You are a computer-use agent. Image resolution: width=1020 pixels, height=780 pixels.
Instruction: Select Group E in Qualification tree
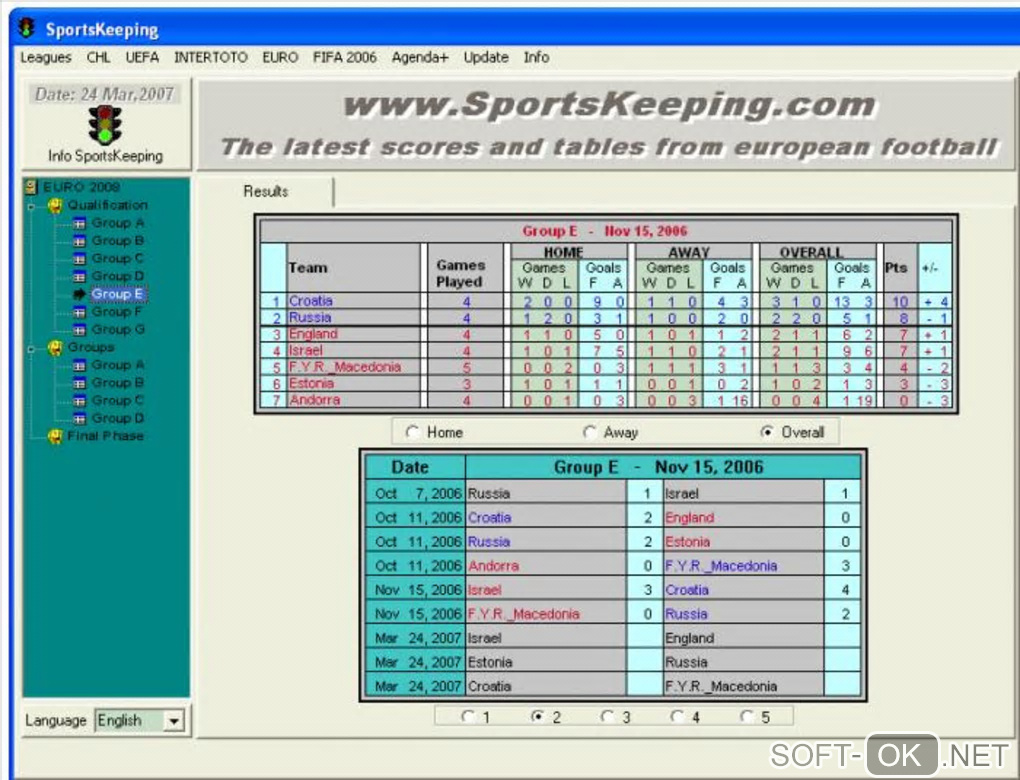click(117, 294)
